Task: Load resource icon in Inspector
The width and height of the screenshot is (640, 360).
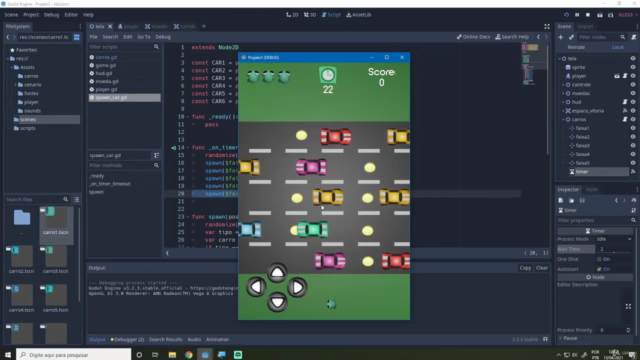Action: (x=571, y=200)
